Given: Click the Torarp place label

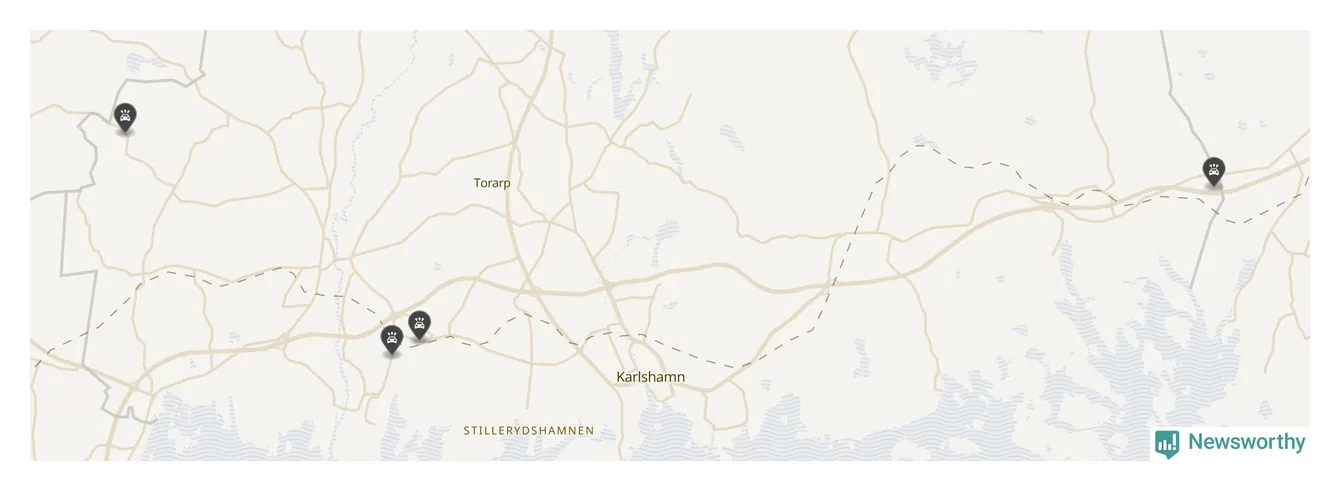Looking at the screenshot, I should 491,183.
